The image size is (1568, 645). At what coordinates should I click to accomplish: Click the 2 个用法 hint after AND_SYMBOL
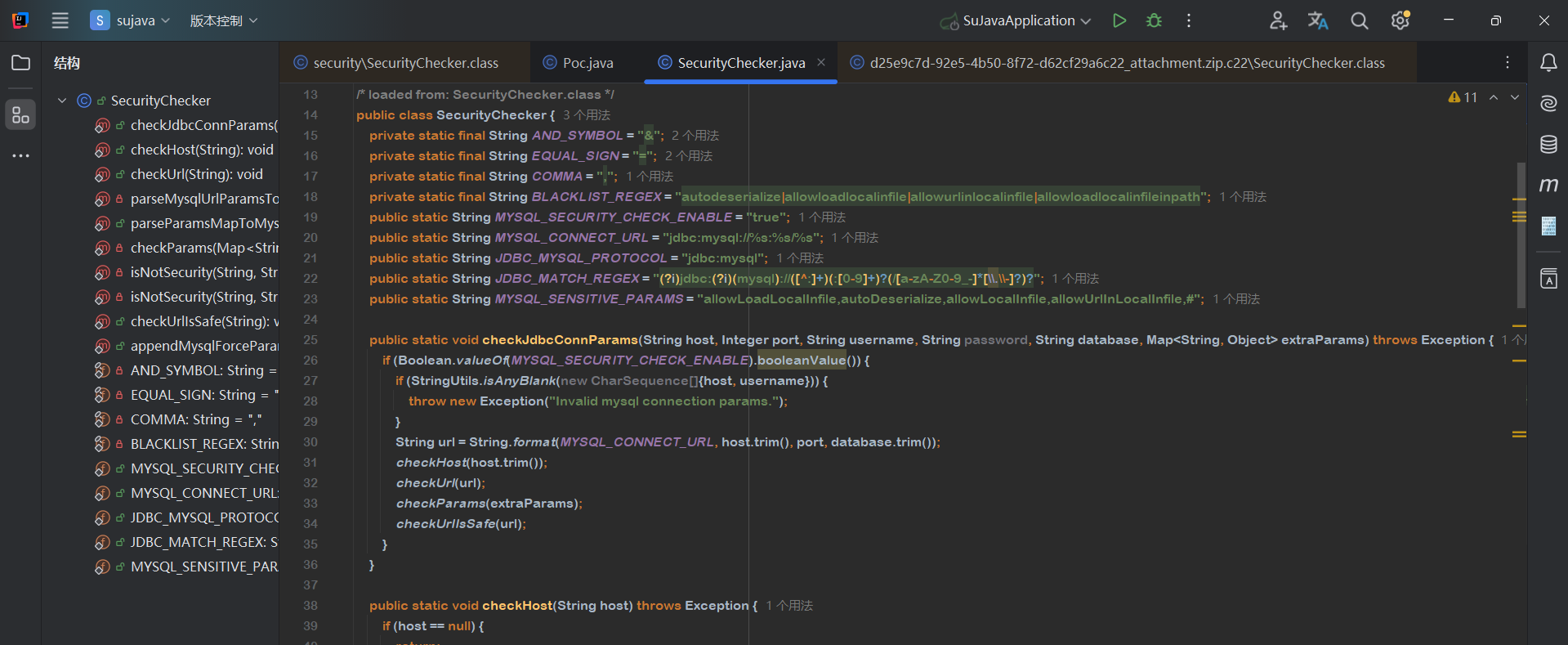[695, 136]
